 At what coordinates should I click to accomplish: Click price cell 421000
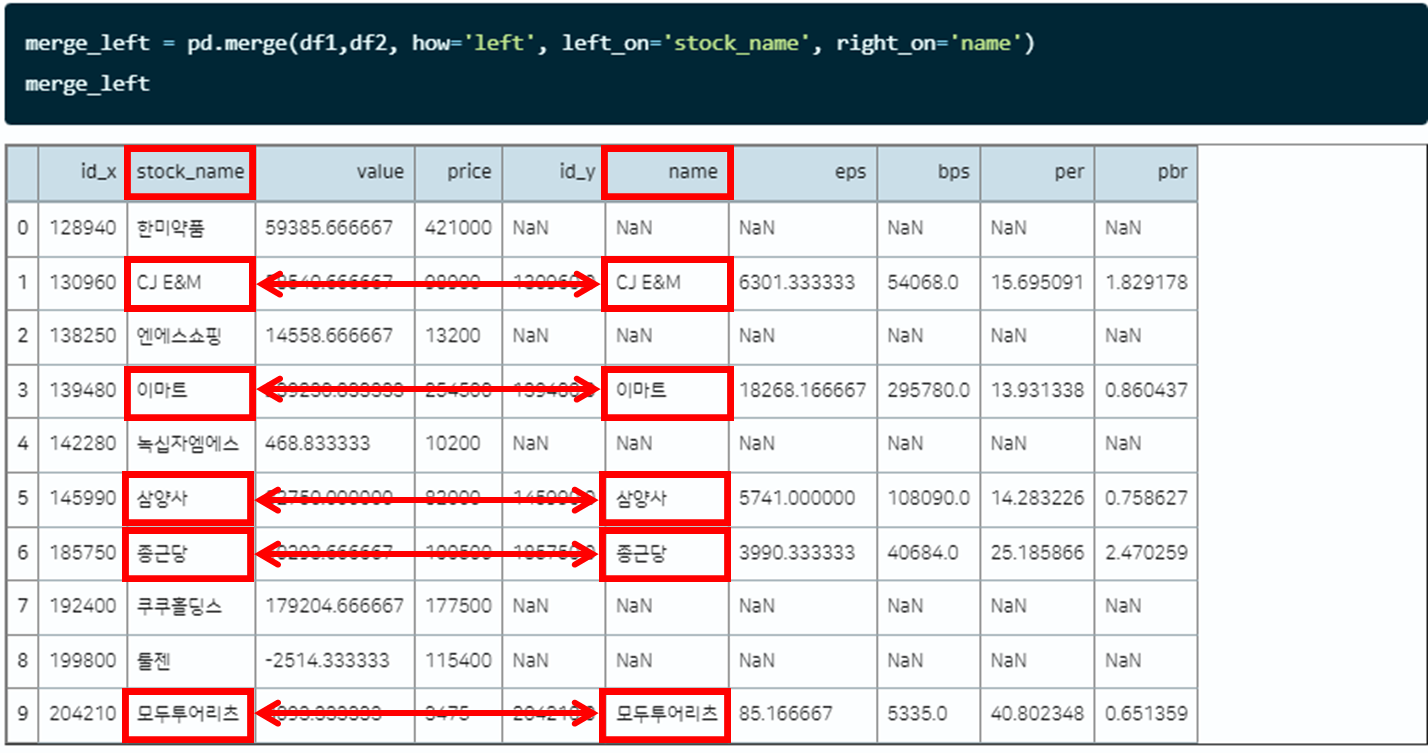click(x=459, y=228)
